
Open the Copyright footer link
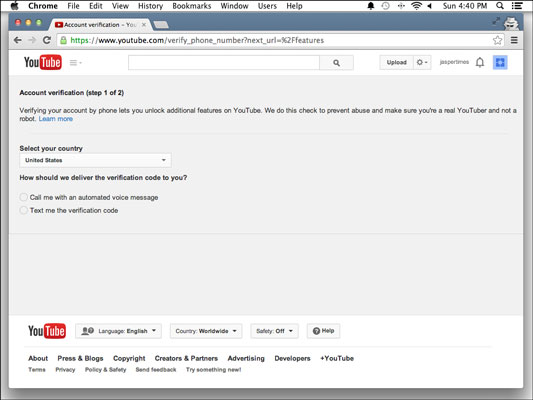[129, 358]
